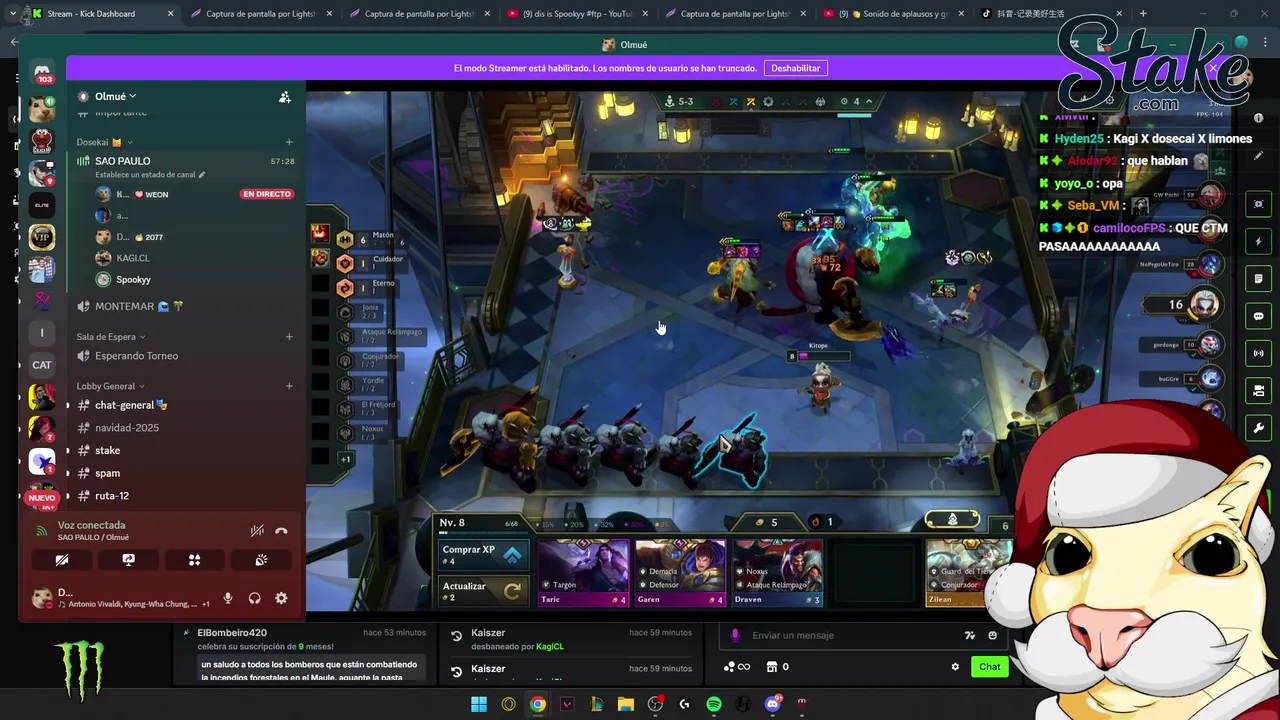Open Discord user settings gear
The image size is (1280, 720).
click(281, 598)
